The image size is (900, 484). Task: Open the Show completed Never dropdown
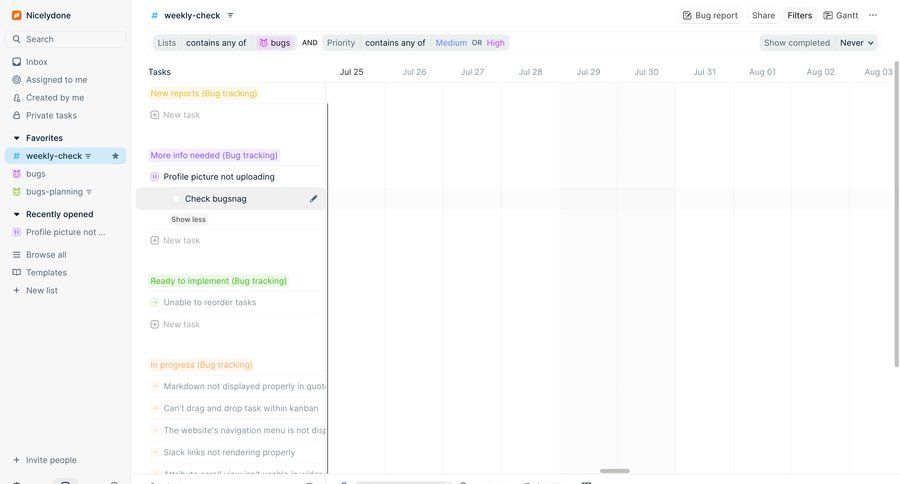[x=858, y=43]
